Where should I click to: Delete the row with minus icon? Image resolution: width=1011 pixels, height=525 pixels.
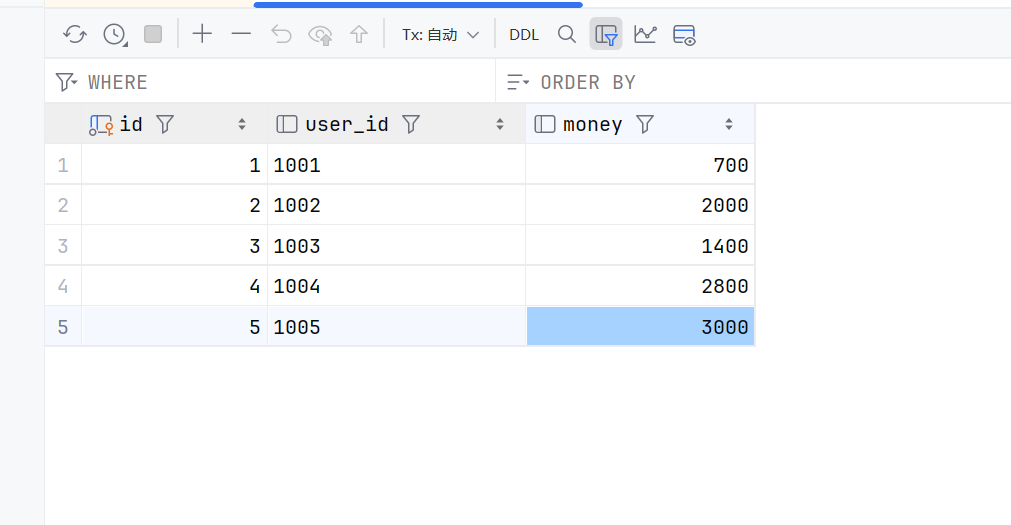coord(241,34)
